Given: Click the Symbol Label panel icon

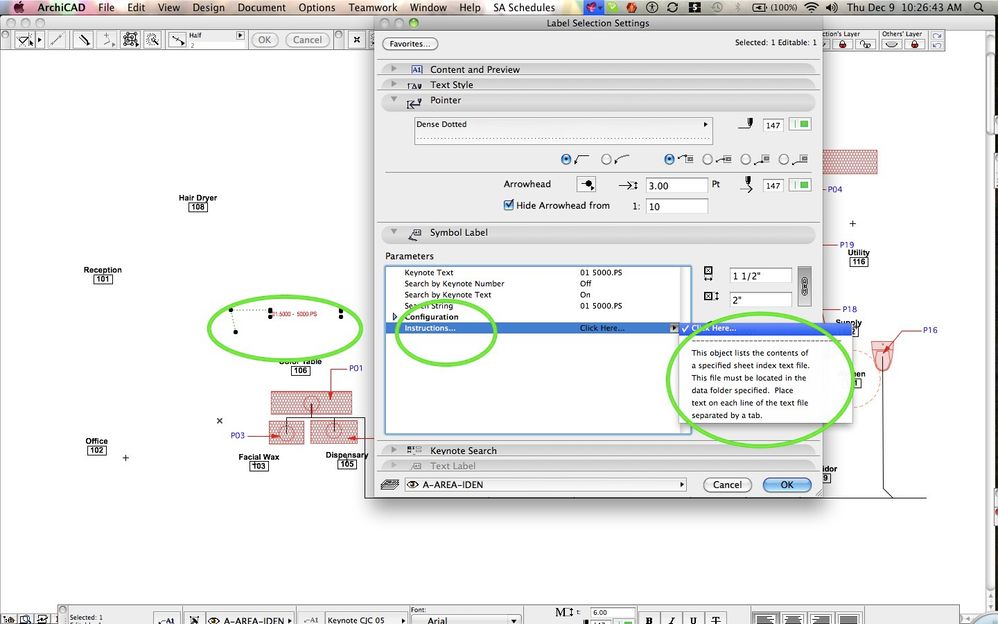Looking at the screenshot, I should [x=414, y=234].
